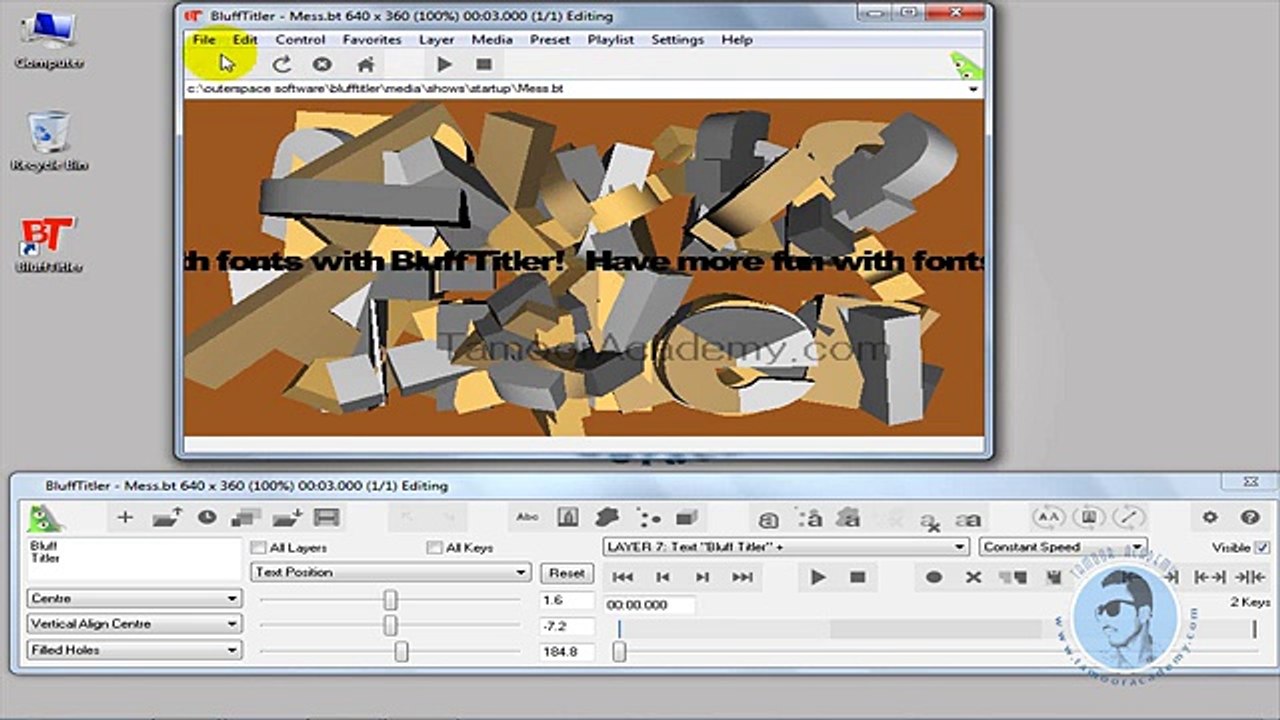Click the refresh arrow icon in preview toolbar
Image resolution: width=1280 pixels, height=720 pixels.
[x=282, y=64]
